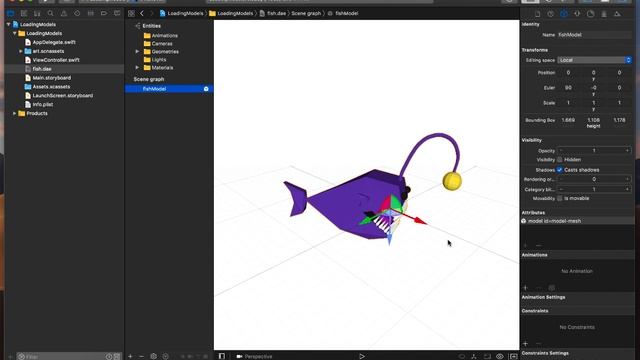Click the round badge on fishModel row
The height and width of the screenshot is (360, 640).
tap(206, 89)
